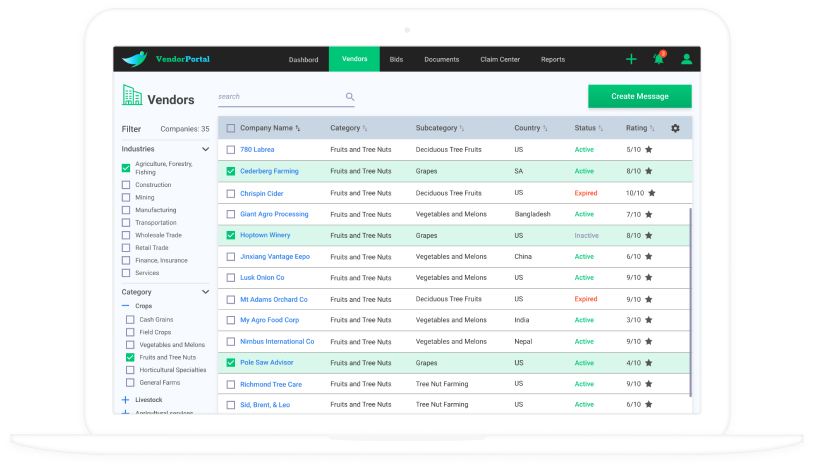Click star rating for Jinxiang Vantage Eepo
814x468 pixels.
coord(648,257)
